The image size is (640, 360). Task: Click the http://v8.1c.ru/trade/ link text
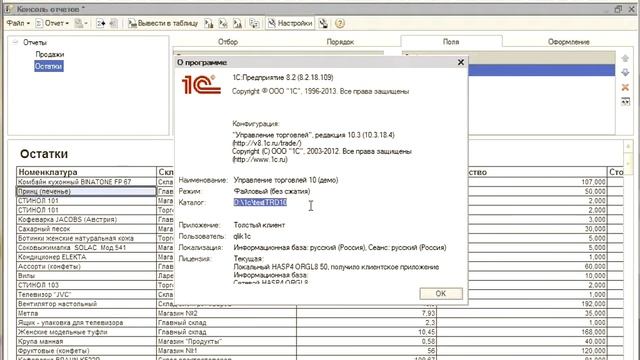pyautogui.click(x=267, y=143)
